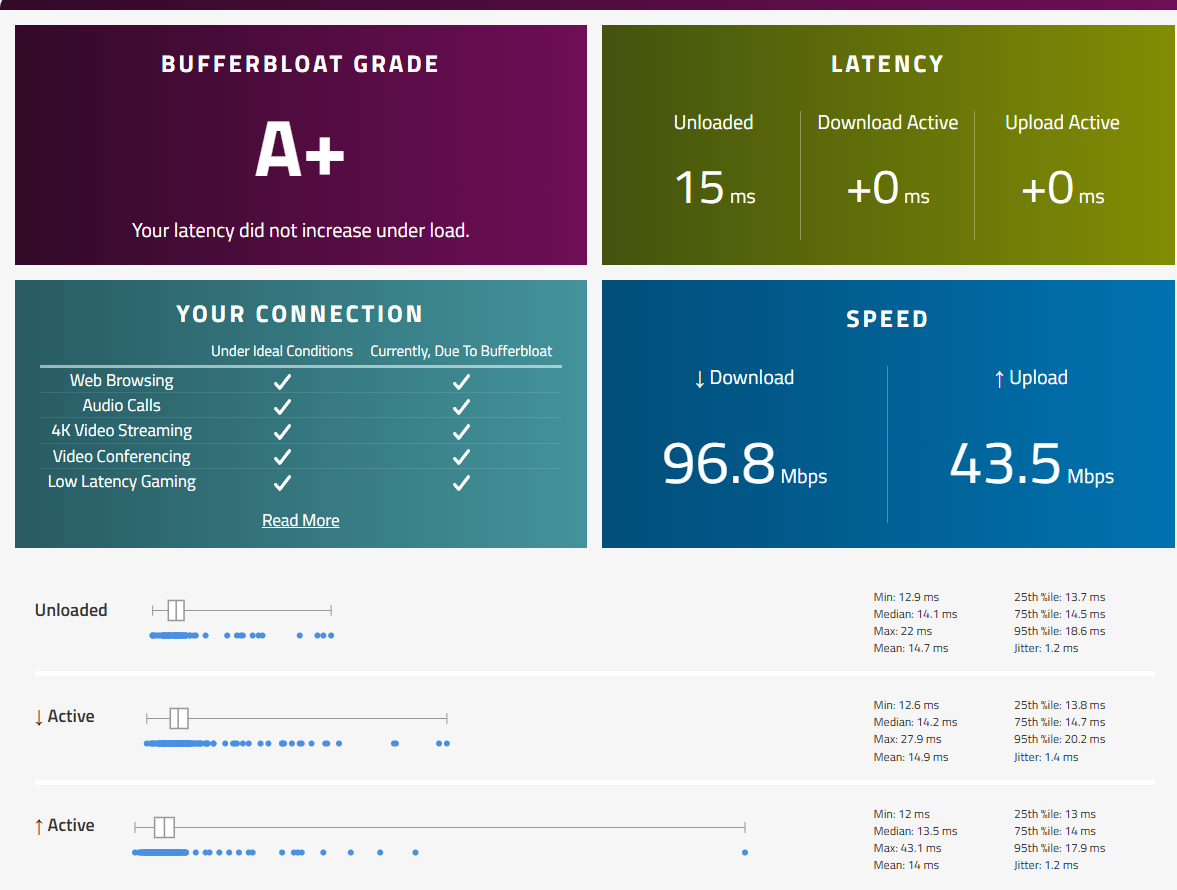The height and width of the screenshot is (890, 1177).
Task: Click 'Max: 43.1 ms' statistic
Action: coord(907,848)
